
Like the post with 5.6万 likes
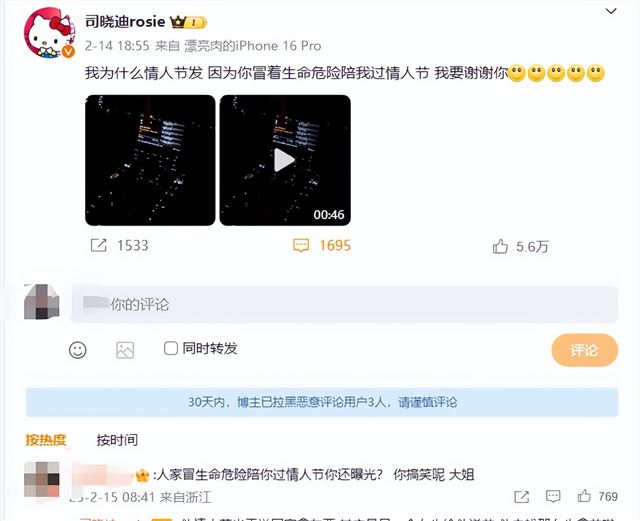pos(500,246)
